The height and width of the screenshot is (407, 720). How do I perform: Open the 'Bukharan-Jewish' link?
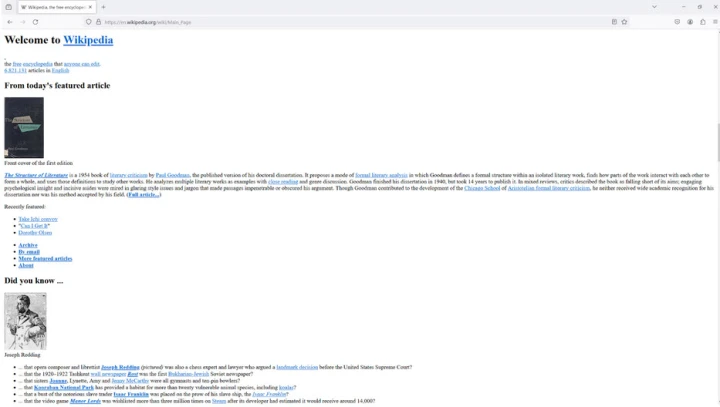click(x=188, y=374)
